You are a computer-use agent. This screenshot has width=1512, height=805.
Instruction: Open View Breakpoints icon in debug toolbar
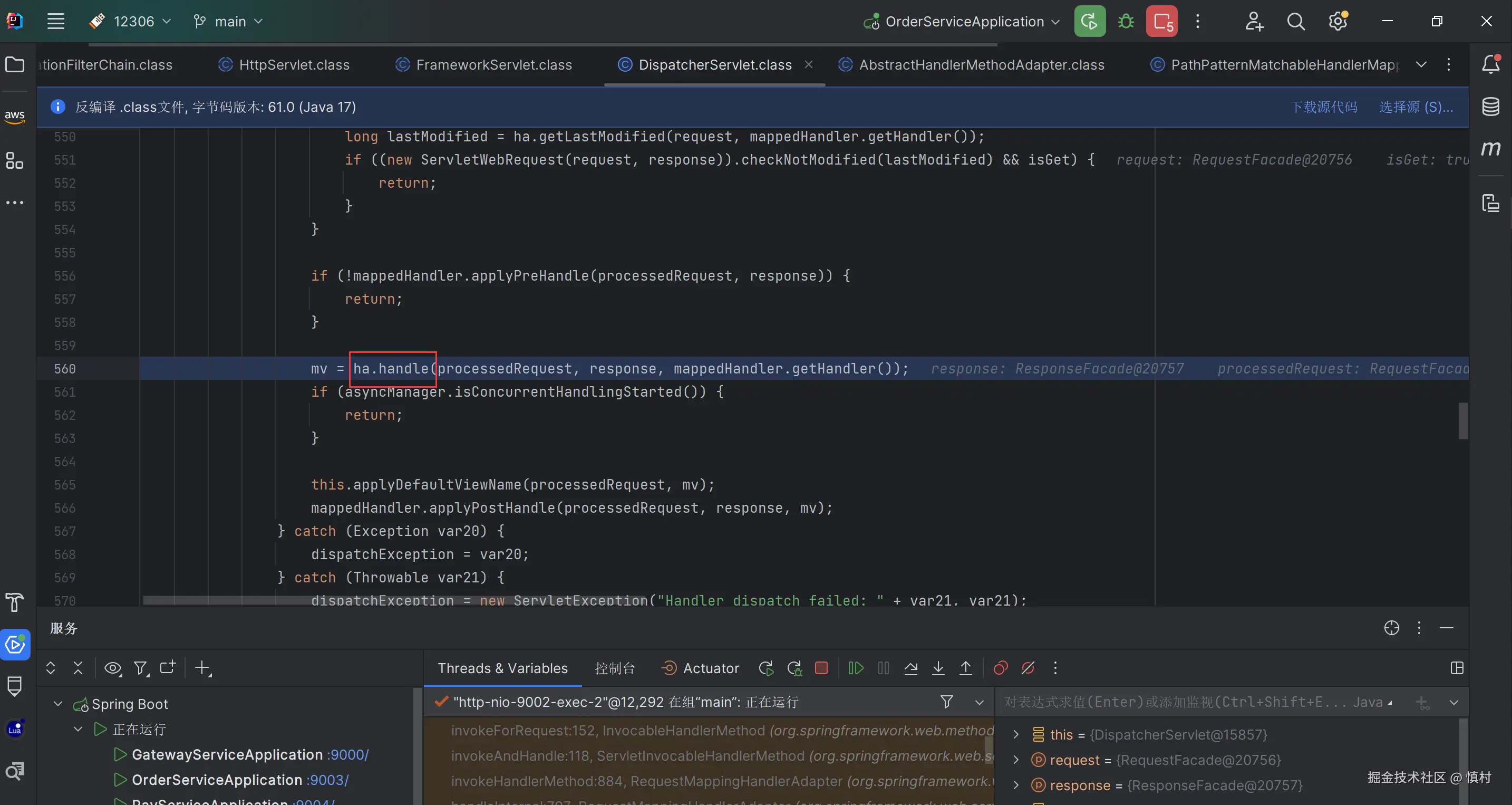1000,668
